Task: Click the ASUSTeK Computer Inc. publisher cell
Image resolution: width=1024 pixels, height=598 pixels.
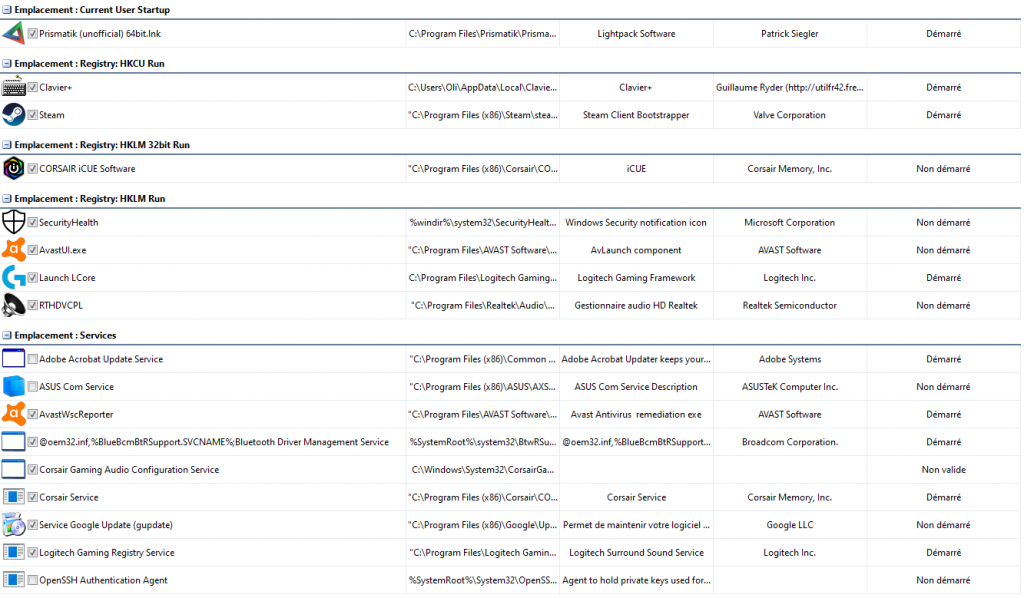Action: coord(790,386)
